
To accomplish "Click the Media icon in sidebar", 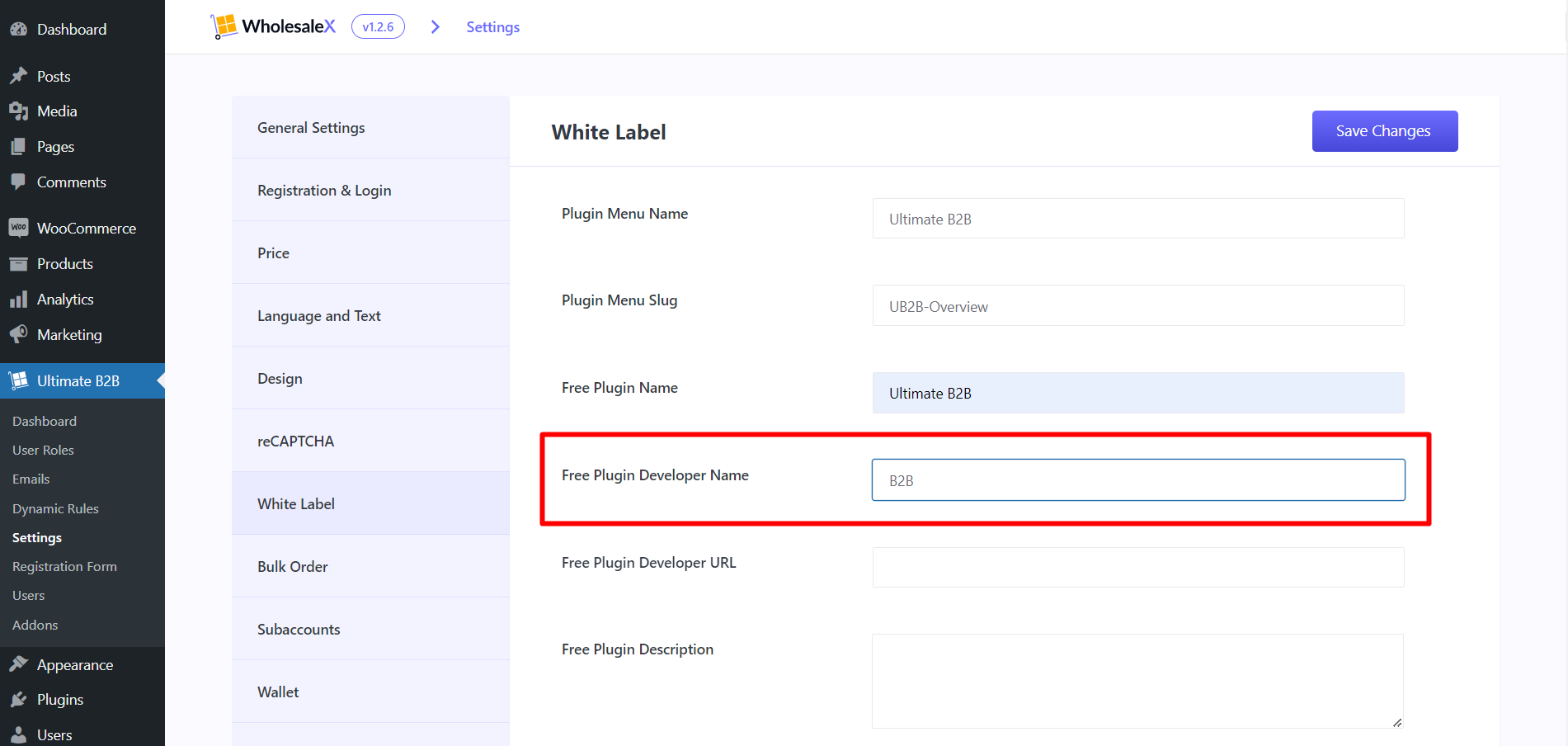I will coord(18,111).
